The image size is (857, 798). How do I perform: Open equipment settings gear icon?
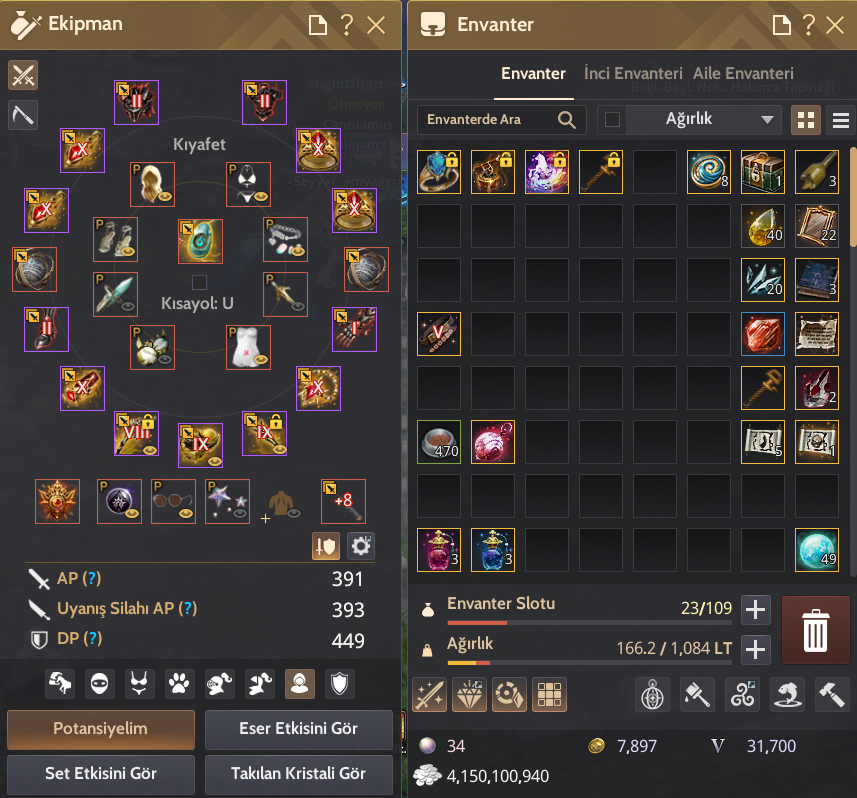(x=361, y=546)
